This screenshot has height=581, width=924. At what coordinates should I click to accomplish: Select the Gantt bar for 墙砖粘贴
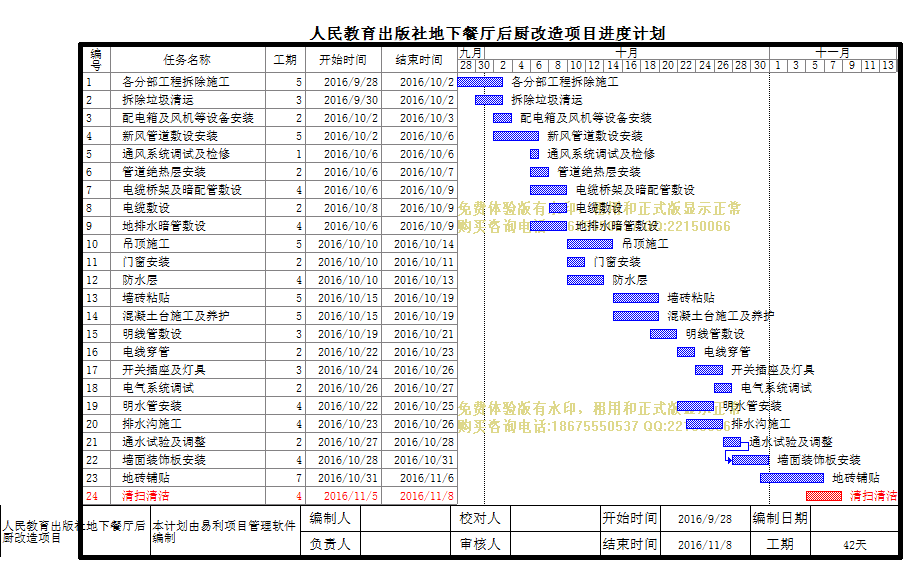(636, 298)
